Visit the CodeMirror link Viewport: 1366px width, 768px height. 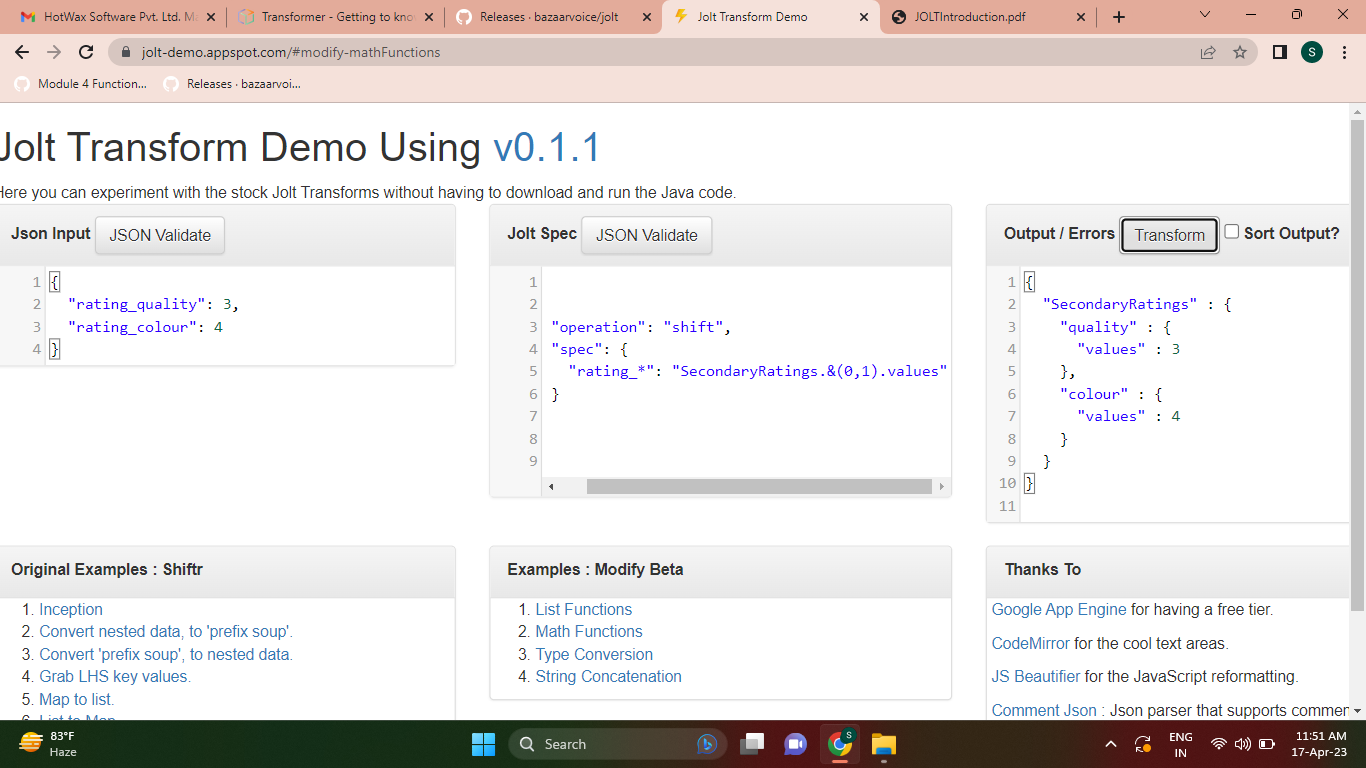tap(1031, 643)
